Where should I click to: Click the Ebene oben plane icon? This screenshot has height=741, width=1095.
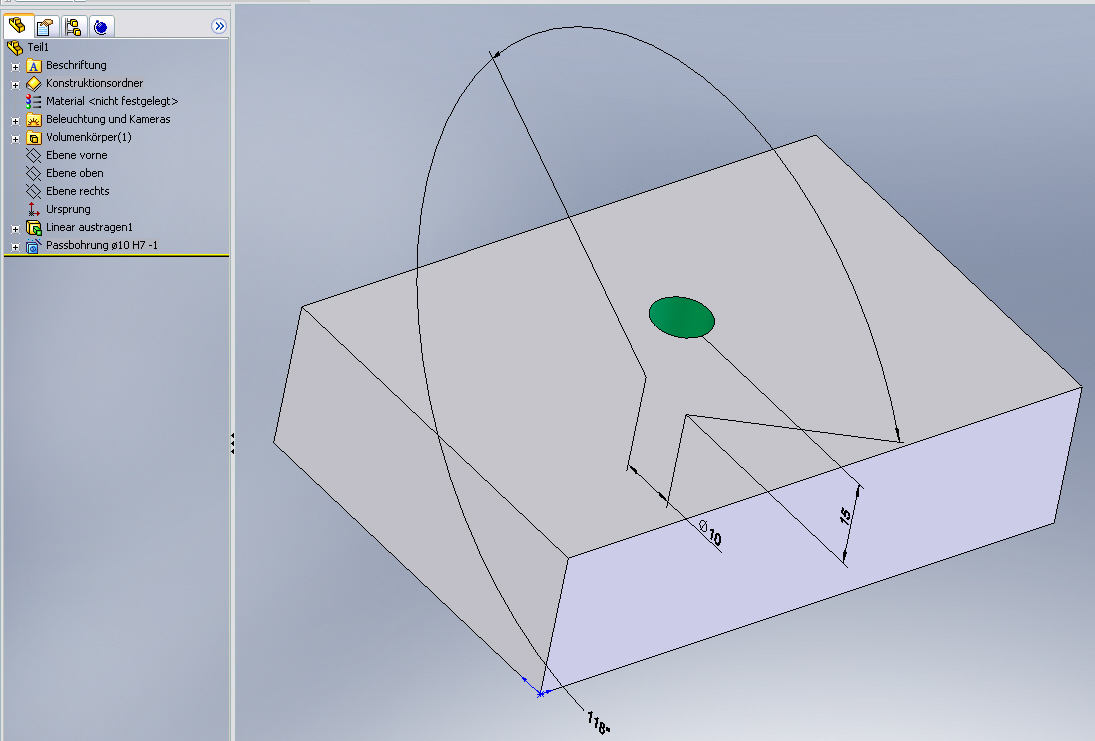coord(34,173)
